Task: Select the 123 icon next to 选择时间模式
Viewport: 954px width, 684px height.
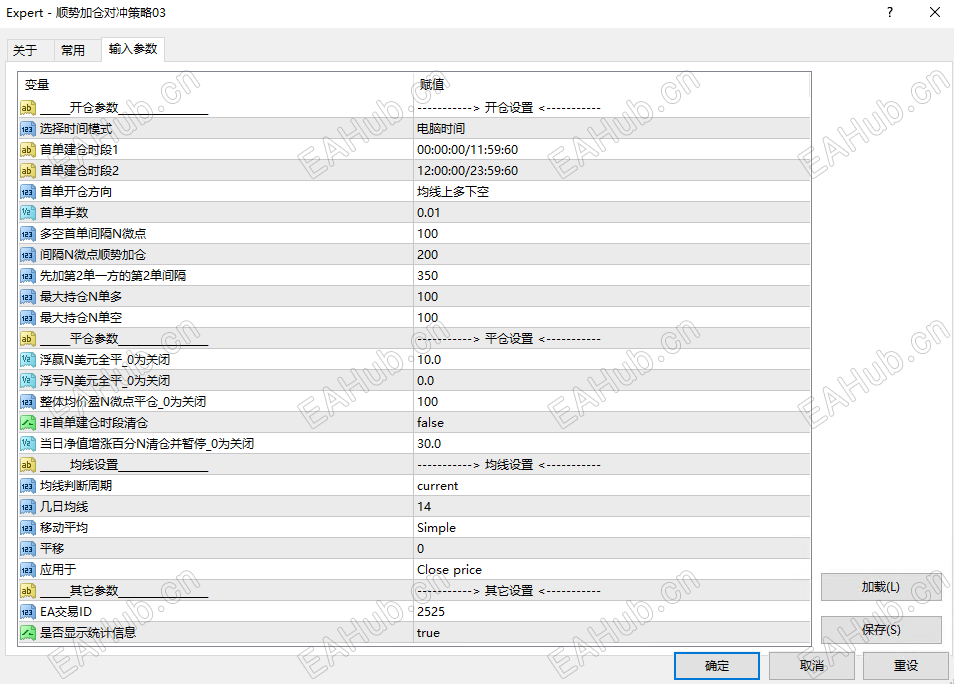Action: point(27,128)
